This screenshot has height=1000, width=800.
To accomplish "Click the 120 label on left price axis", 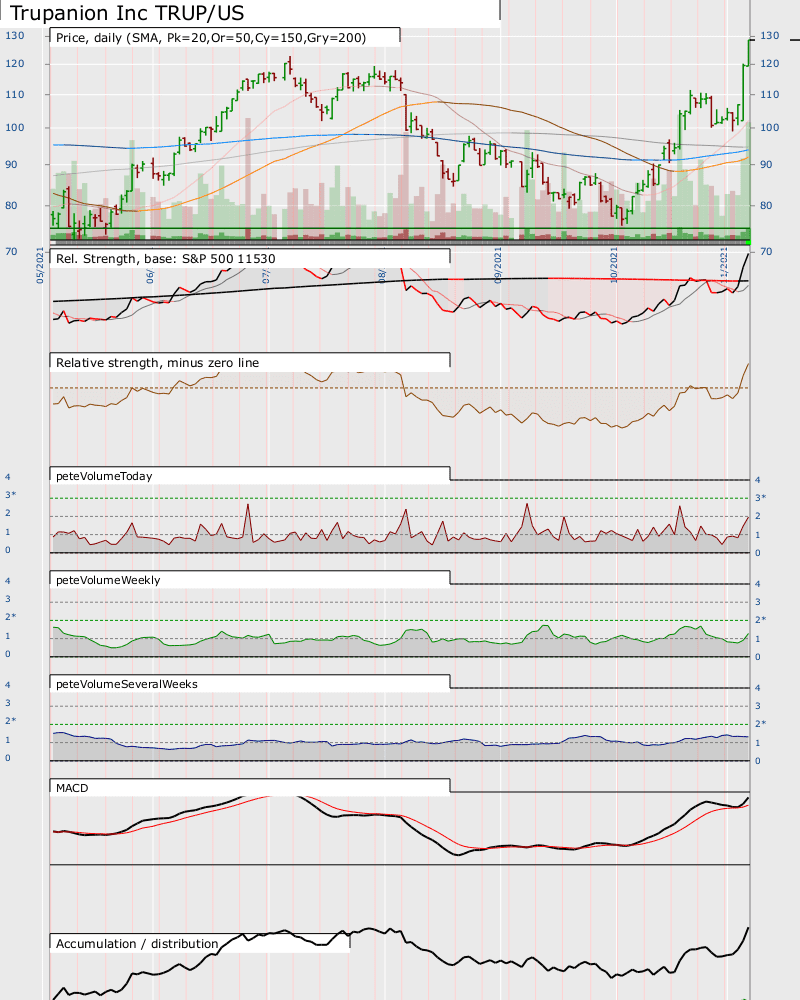I will (15, 64).
